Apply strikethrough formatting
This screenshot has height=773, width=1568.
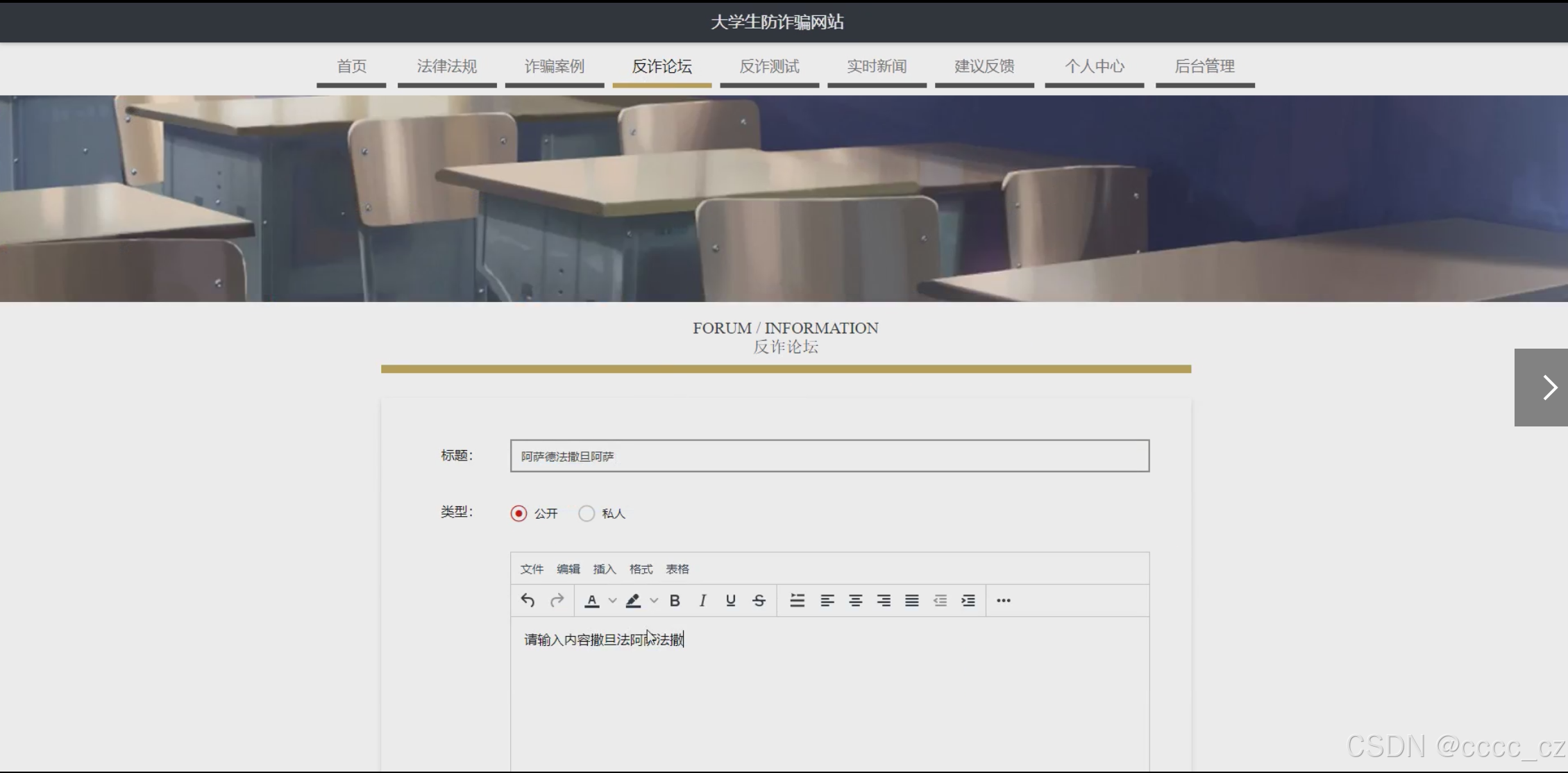tap(759, 601)
